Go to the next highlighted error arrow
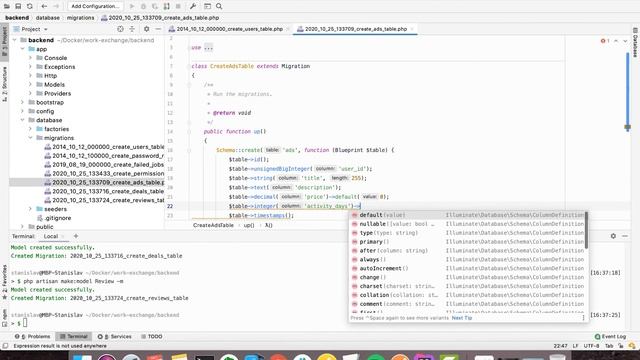The height and width of the screenshot is (360, 640). (x=625, y=41)
